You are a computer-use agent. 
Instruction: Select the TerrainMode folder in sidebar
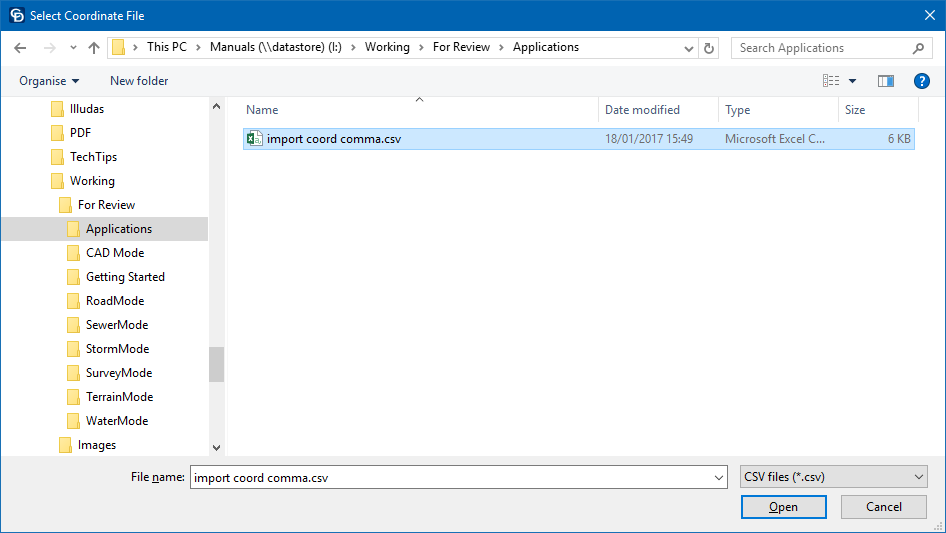point(119,397)
